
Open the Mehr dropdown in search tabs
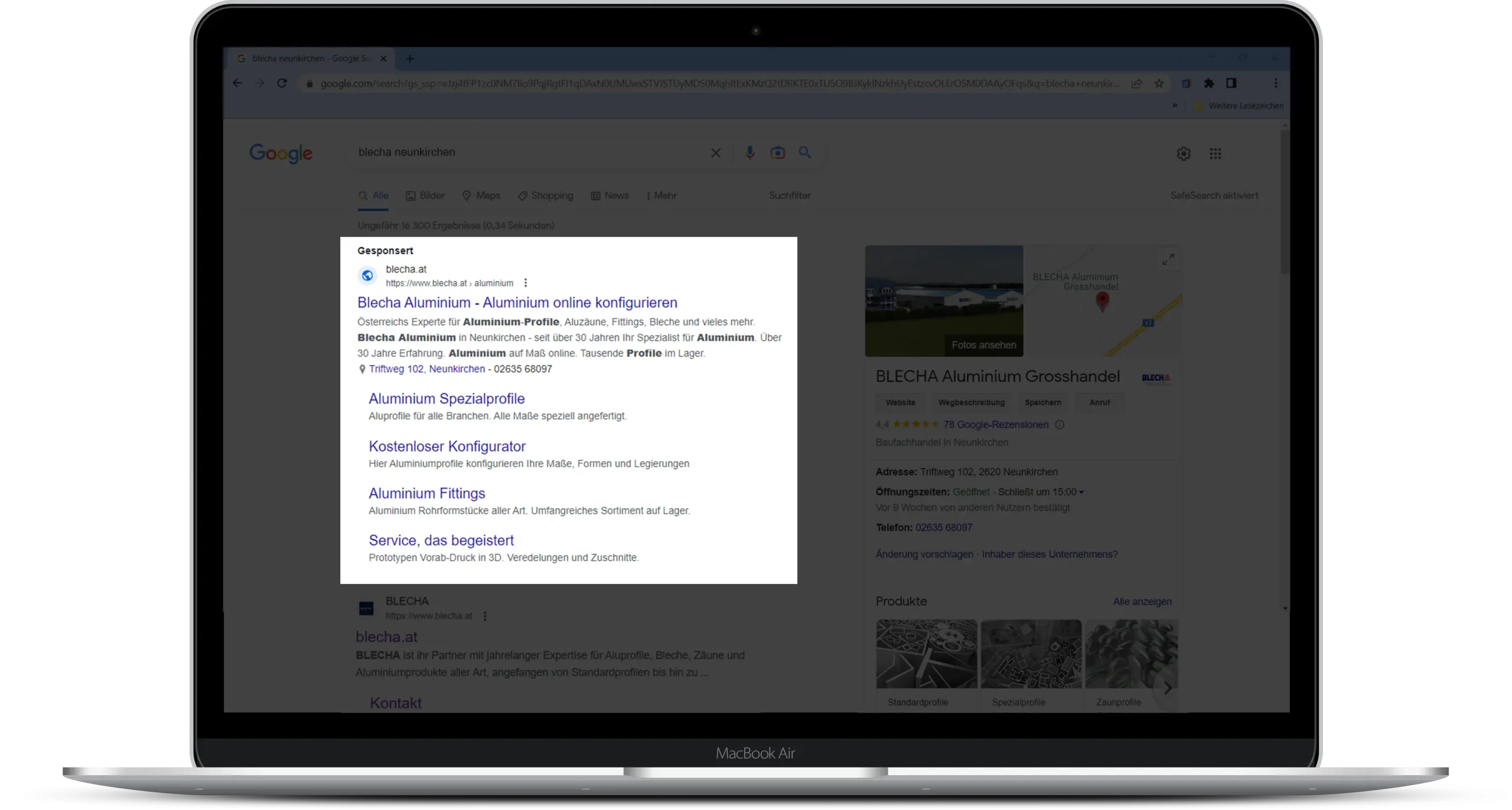[x=661, y=195]
